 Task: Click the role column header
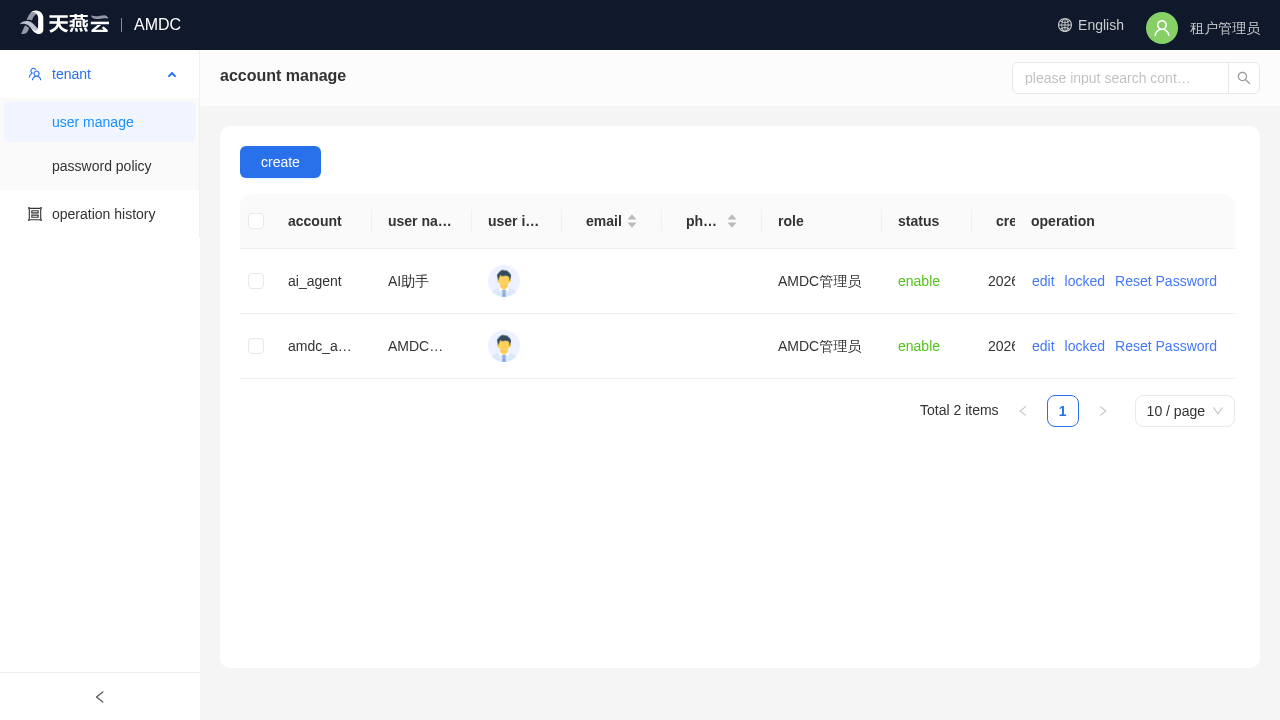[791, 221]
